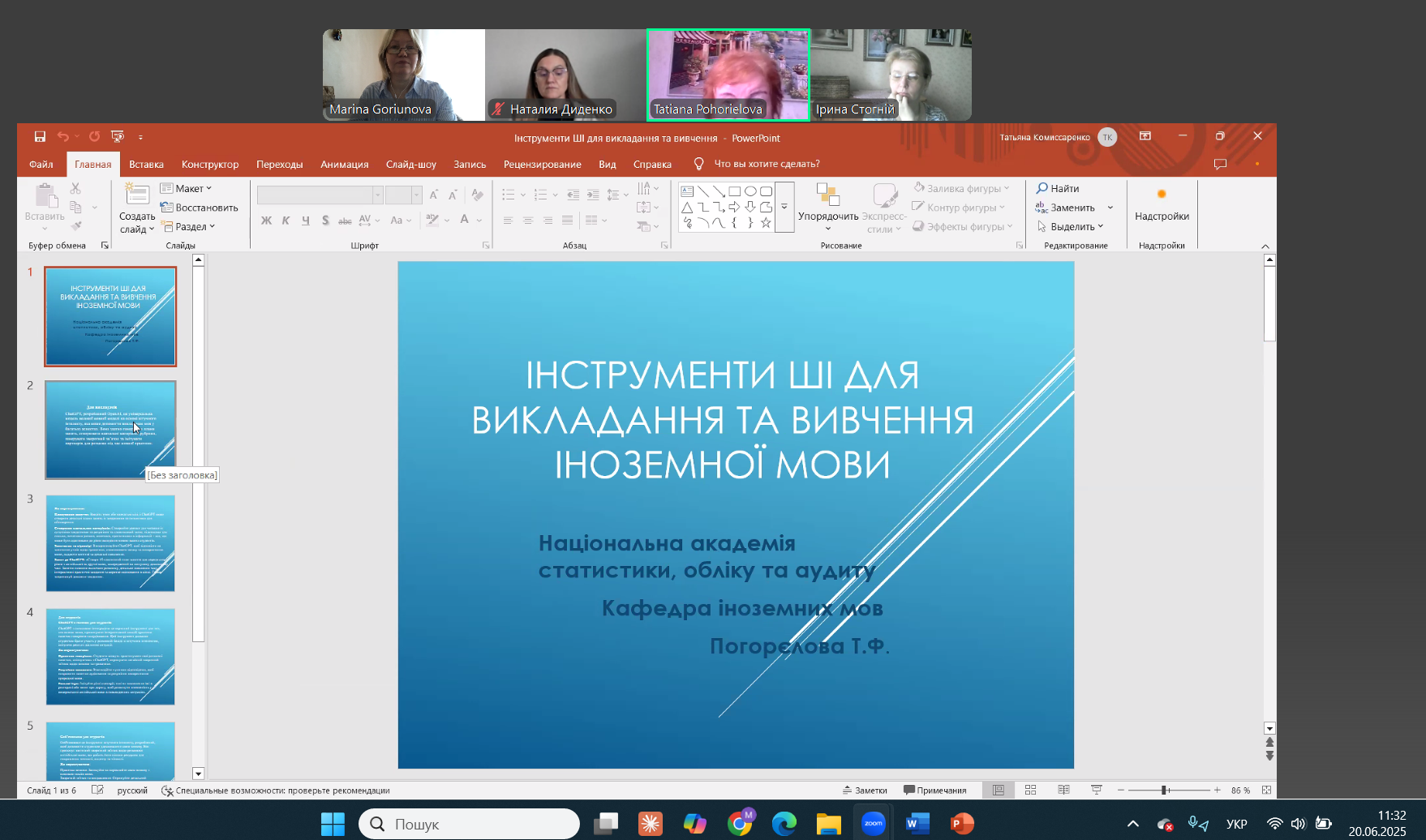Image resolution: width=1426 pixels, height=840 pixels.
Task: Toggle Normal view in status bar
Action: [x=999, y=790]
